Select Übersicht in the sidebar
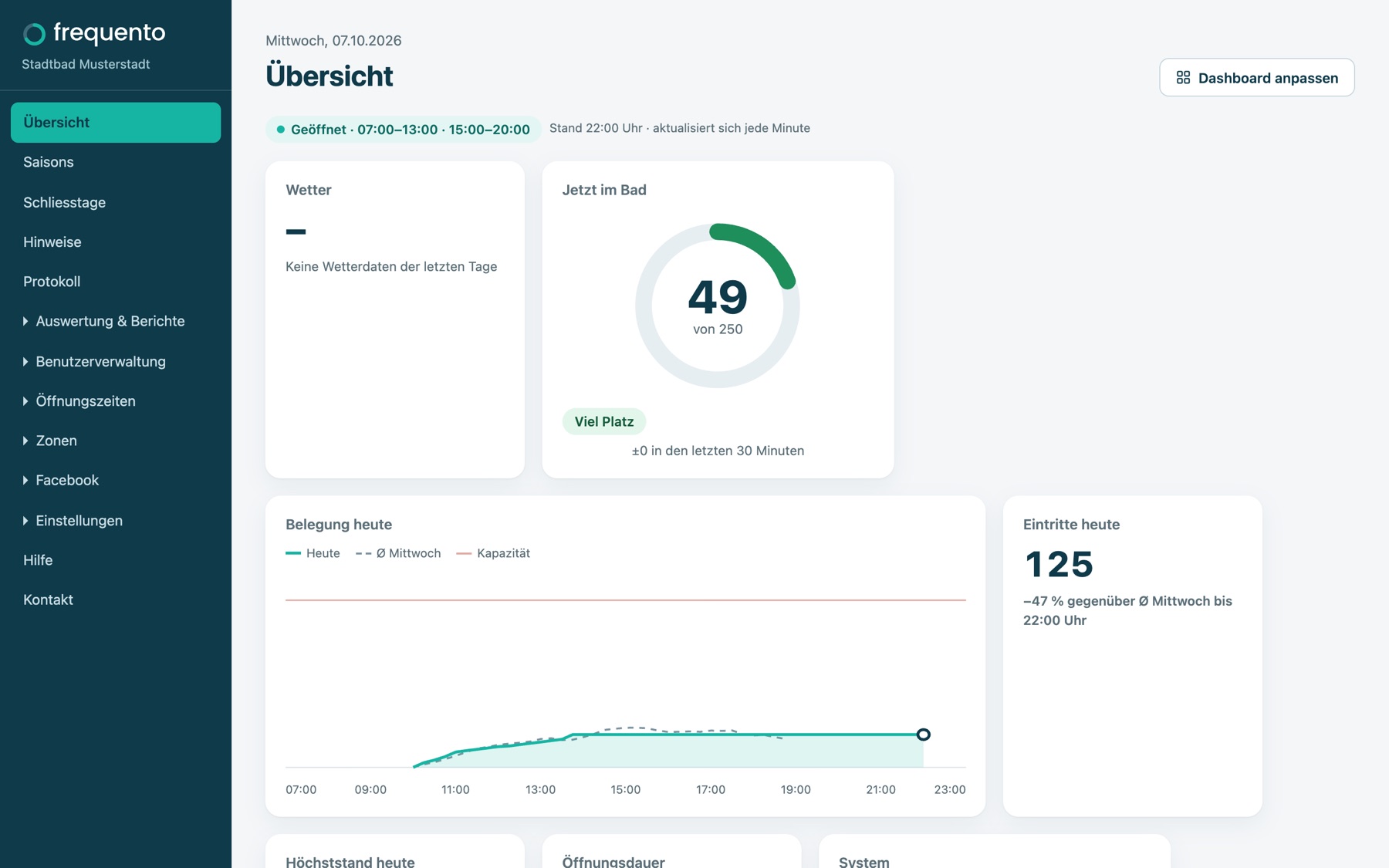1389x868 pixels. coord(116,123)
